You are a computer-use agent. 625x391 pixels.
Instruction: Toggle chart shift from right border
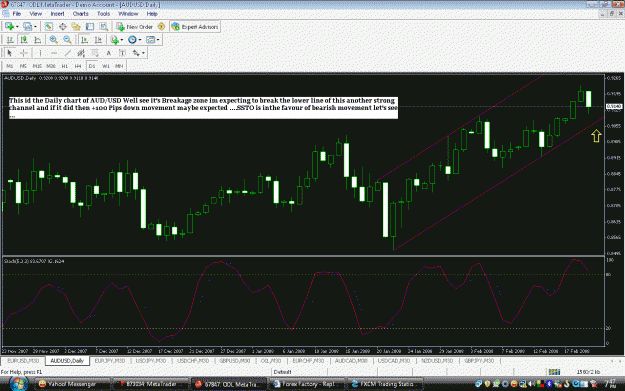(x=98, y=40)
